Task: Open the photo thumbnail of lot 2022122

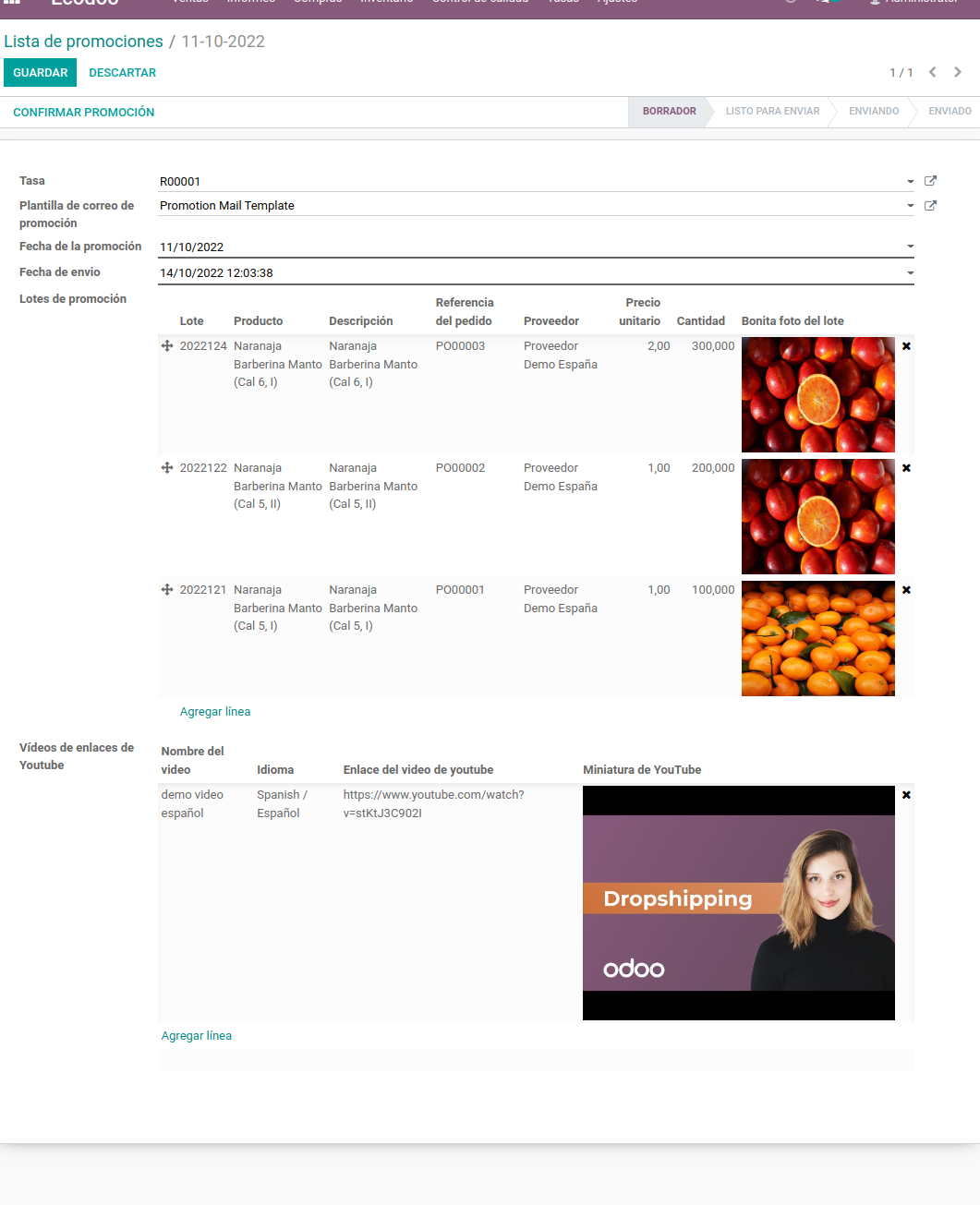Action: [818, 516]
